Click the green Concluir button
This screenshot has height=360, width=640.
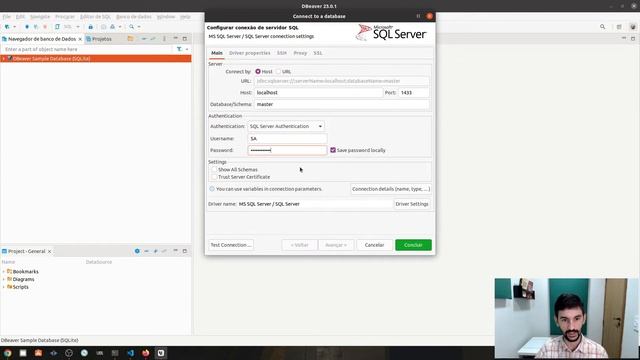pyautogui.click(x=413, y=245)
